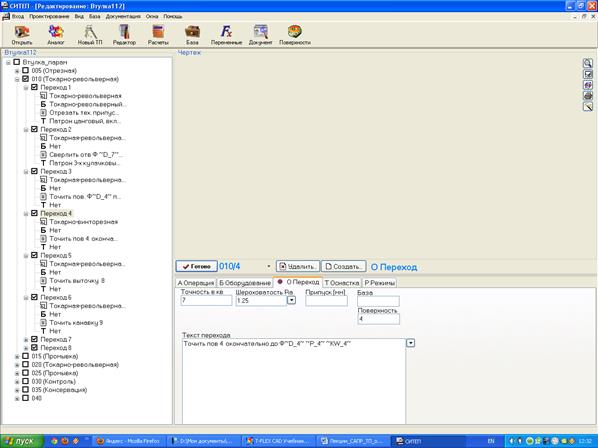This screenshot has height=448, width=598.
Task: Click the Создать button
Action: click(344, 266)
